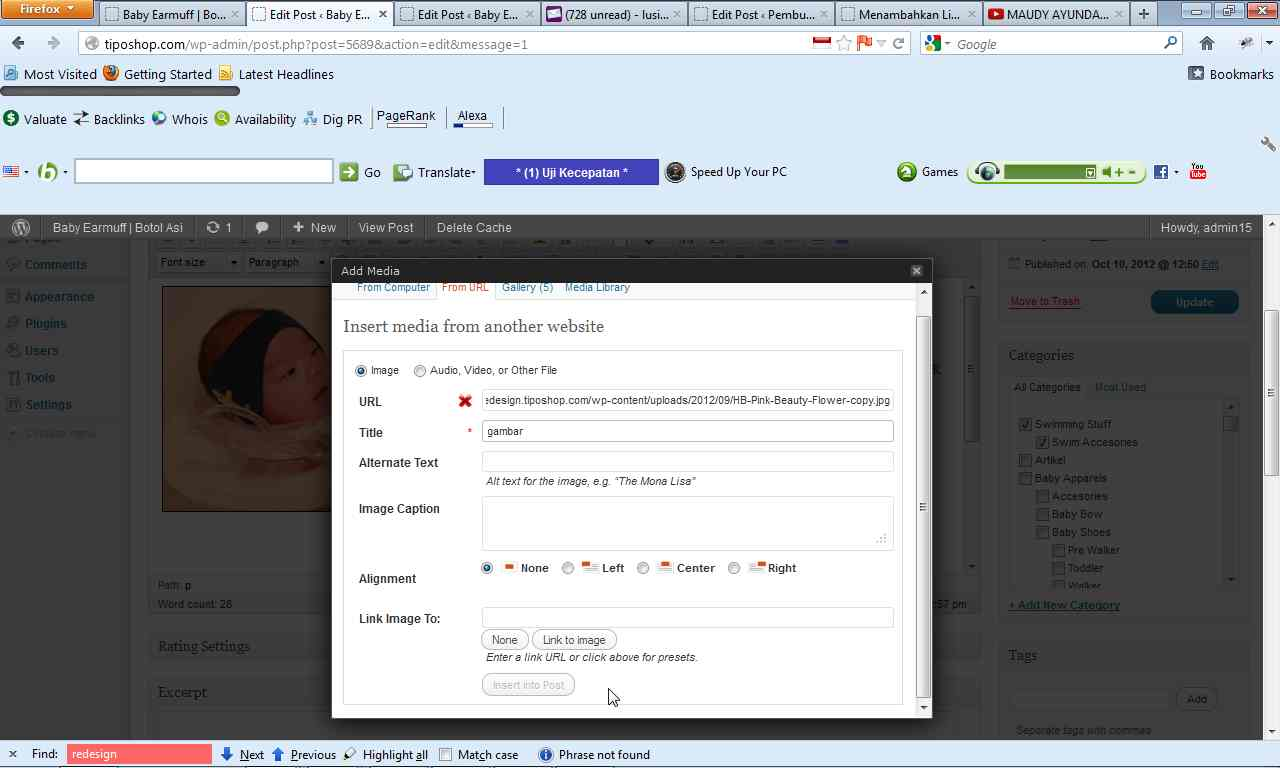The image size is (1280, 768).
Task: Expand the Translate dropdown
Action: 445,172
